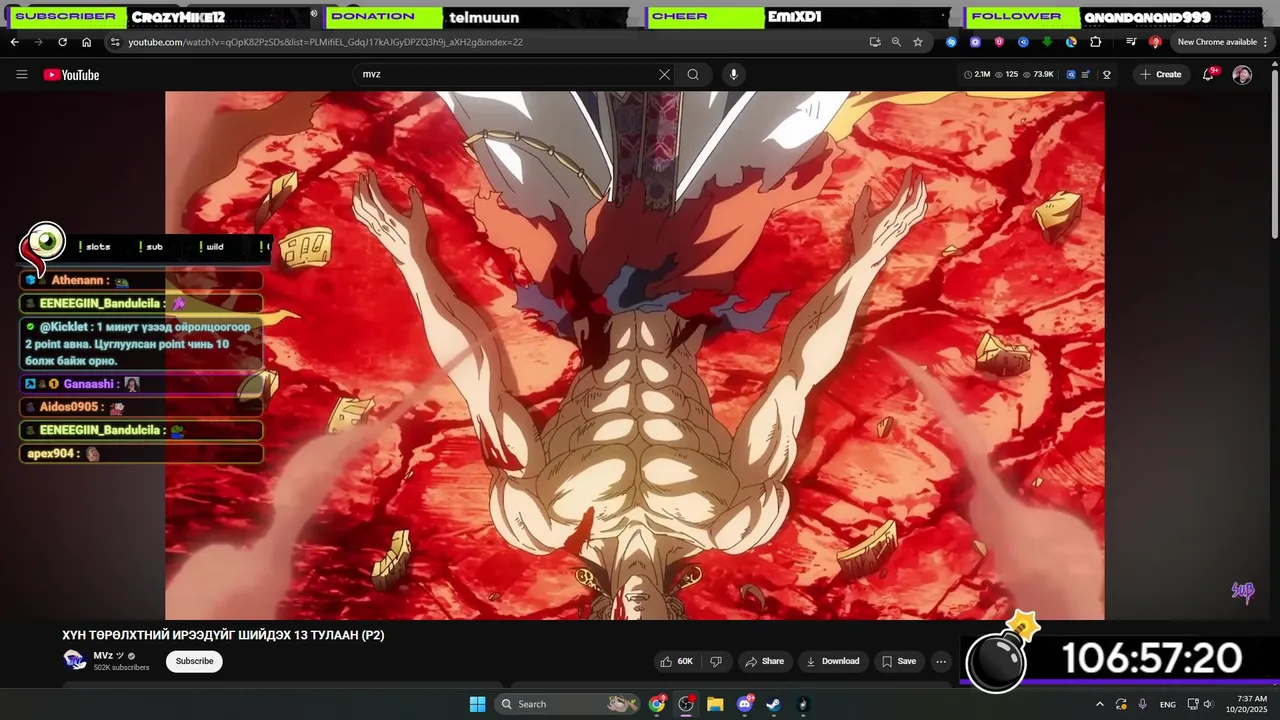Go back to the previous page
This screenshot has height=720, width=1280.
coord(14,42)
